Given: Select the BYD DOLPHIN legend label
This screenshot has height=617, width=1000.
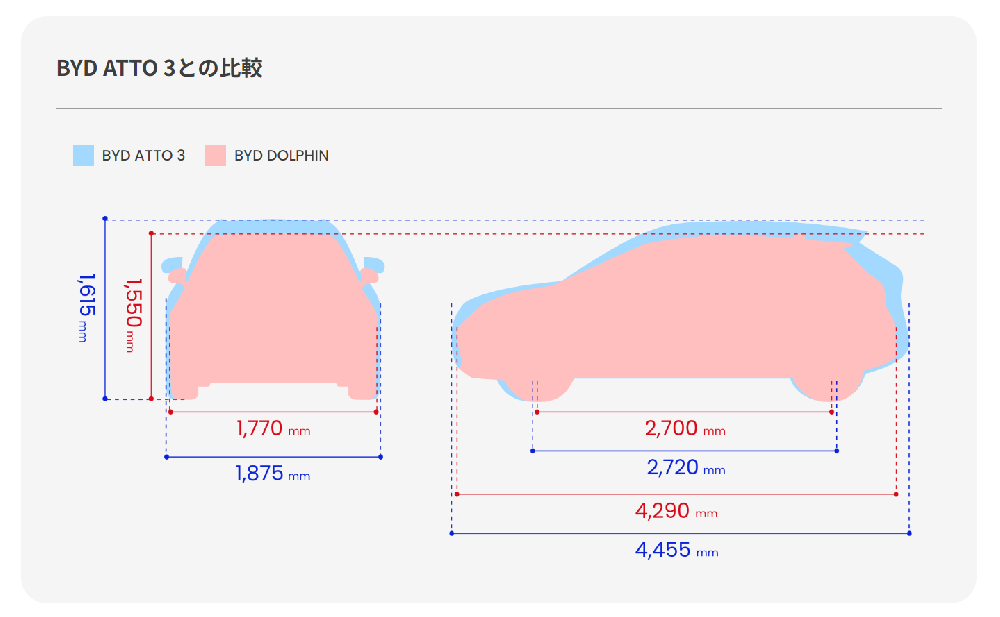Looking at the screenshot, I should [x=281, y=156].
